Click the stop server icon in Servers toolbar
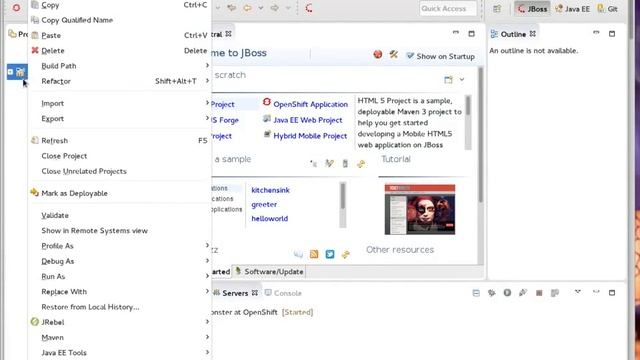The height and width of the screenshot is (360, 640). pyautogui.click(x=539, y=293)
